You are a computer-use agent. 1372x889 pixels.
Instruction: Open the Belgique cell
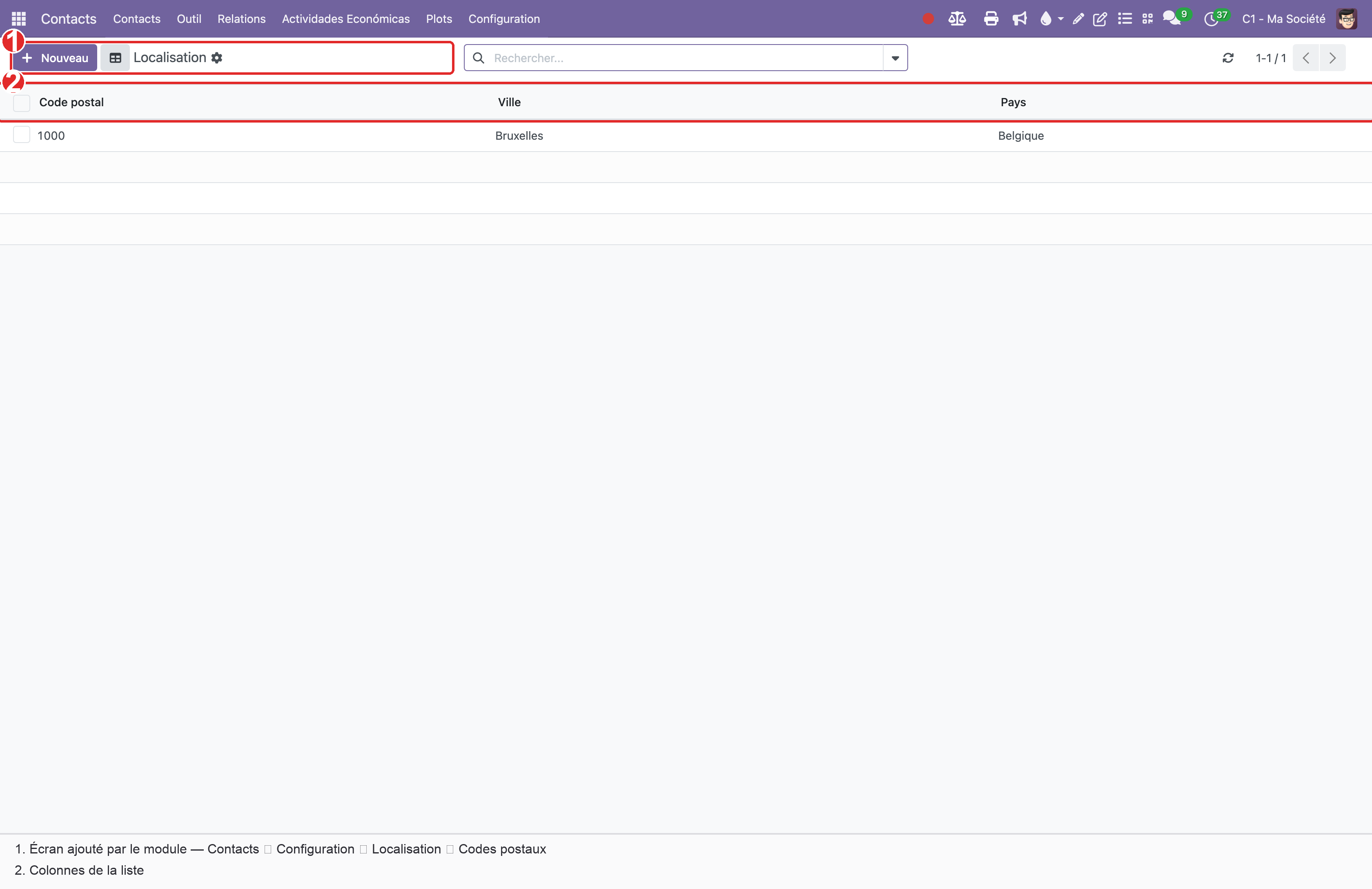(1021, 136)
